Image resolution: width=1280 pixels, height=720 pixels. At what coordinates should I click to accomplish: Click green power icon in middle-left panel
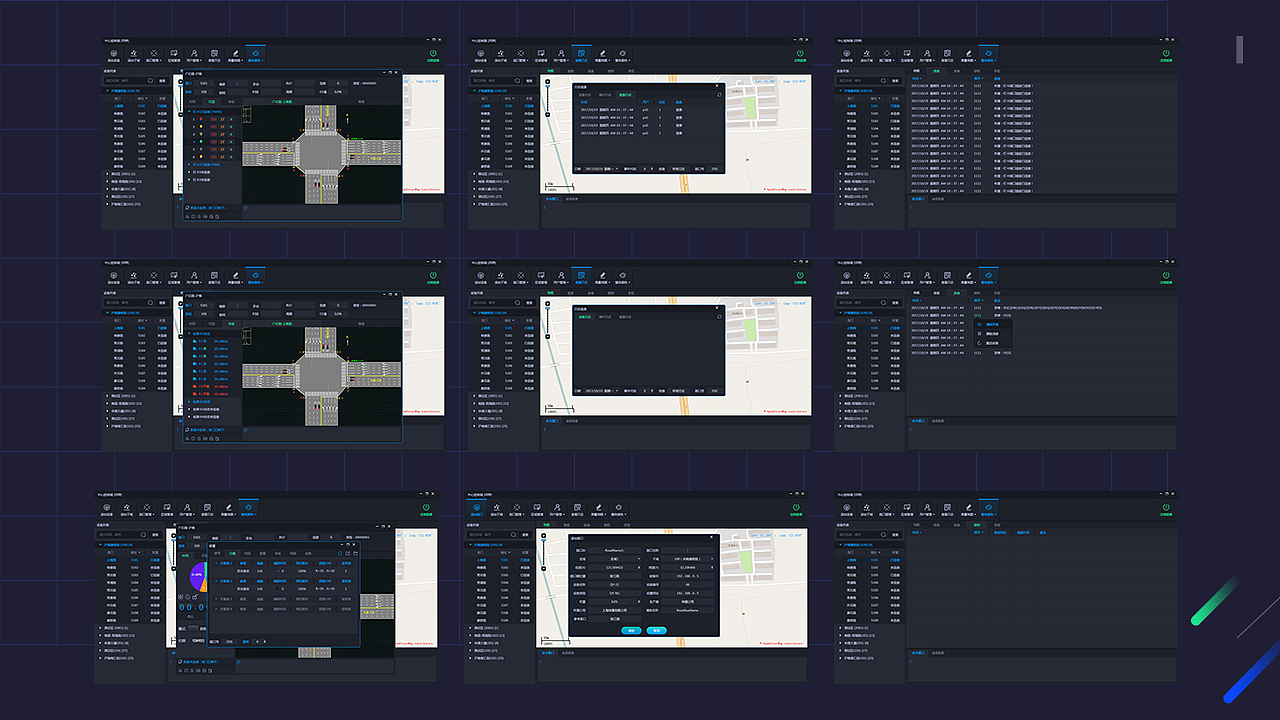coord(433,276)
